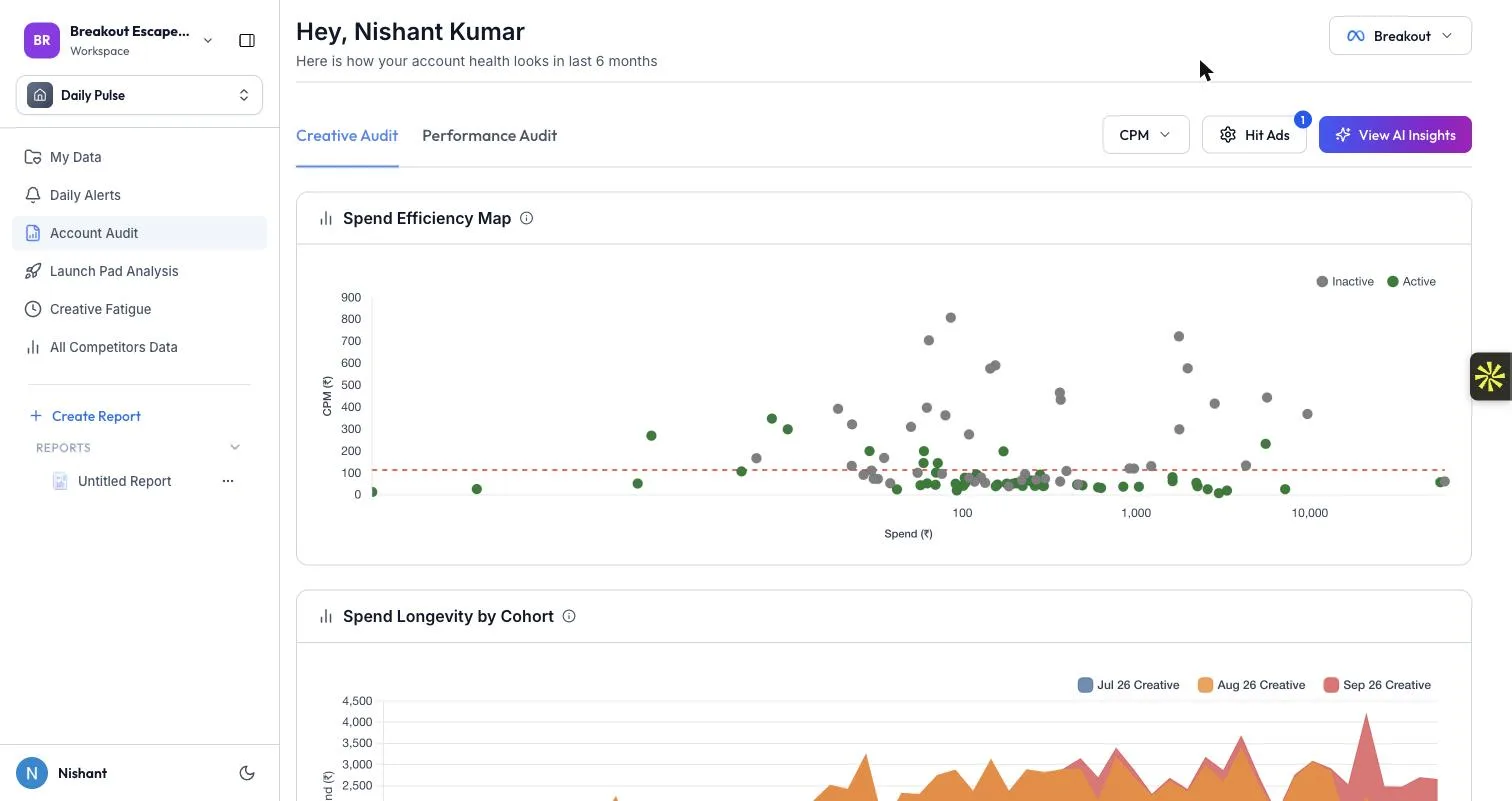This screenshot has width=1512, height=801.
Task: Toggle the Inactive legend series
Action: pos(1345,282)
